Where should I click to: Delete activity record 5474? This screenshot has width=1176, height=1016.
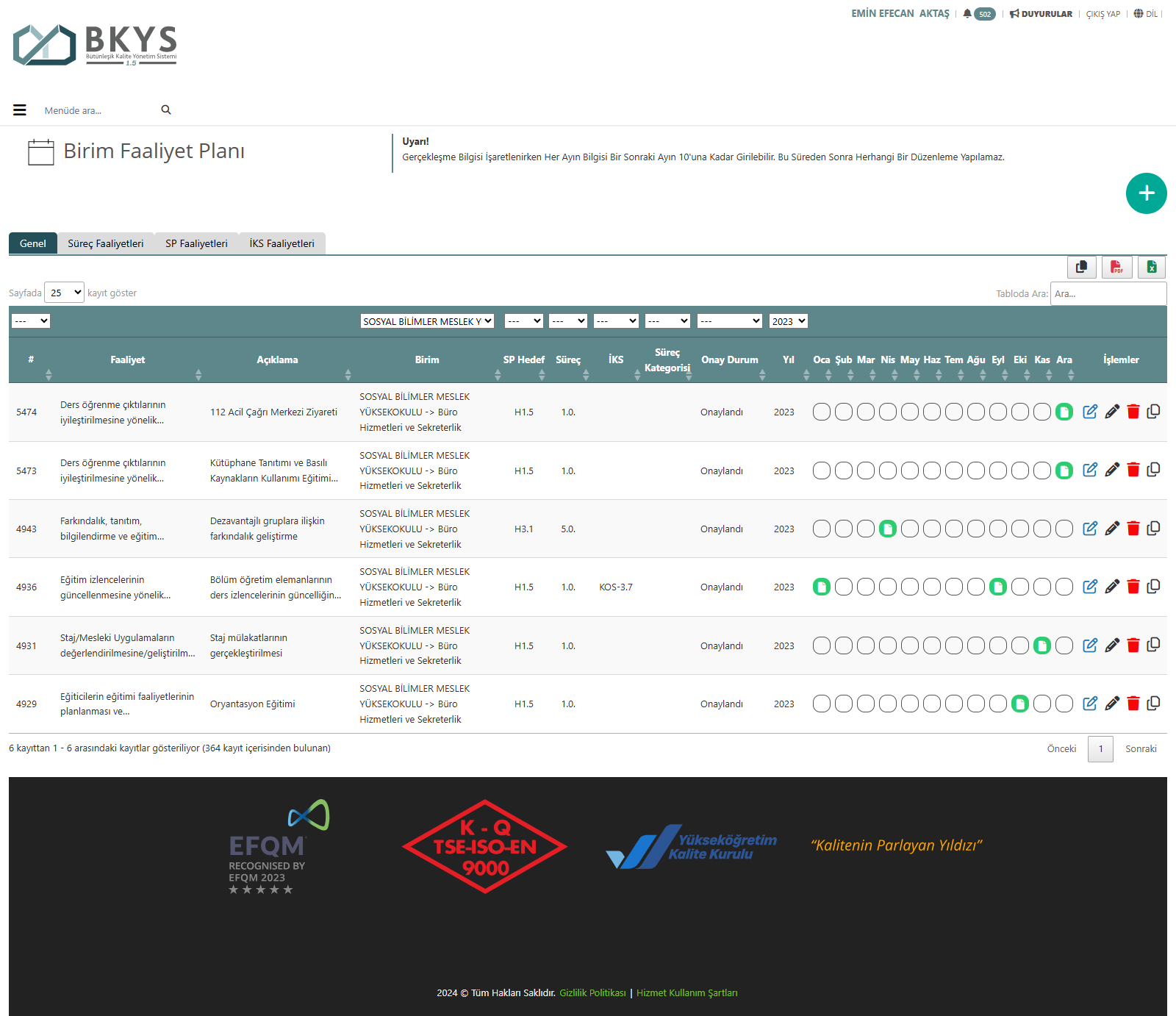pyautogui.click(x=1133, y=412)
